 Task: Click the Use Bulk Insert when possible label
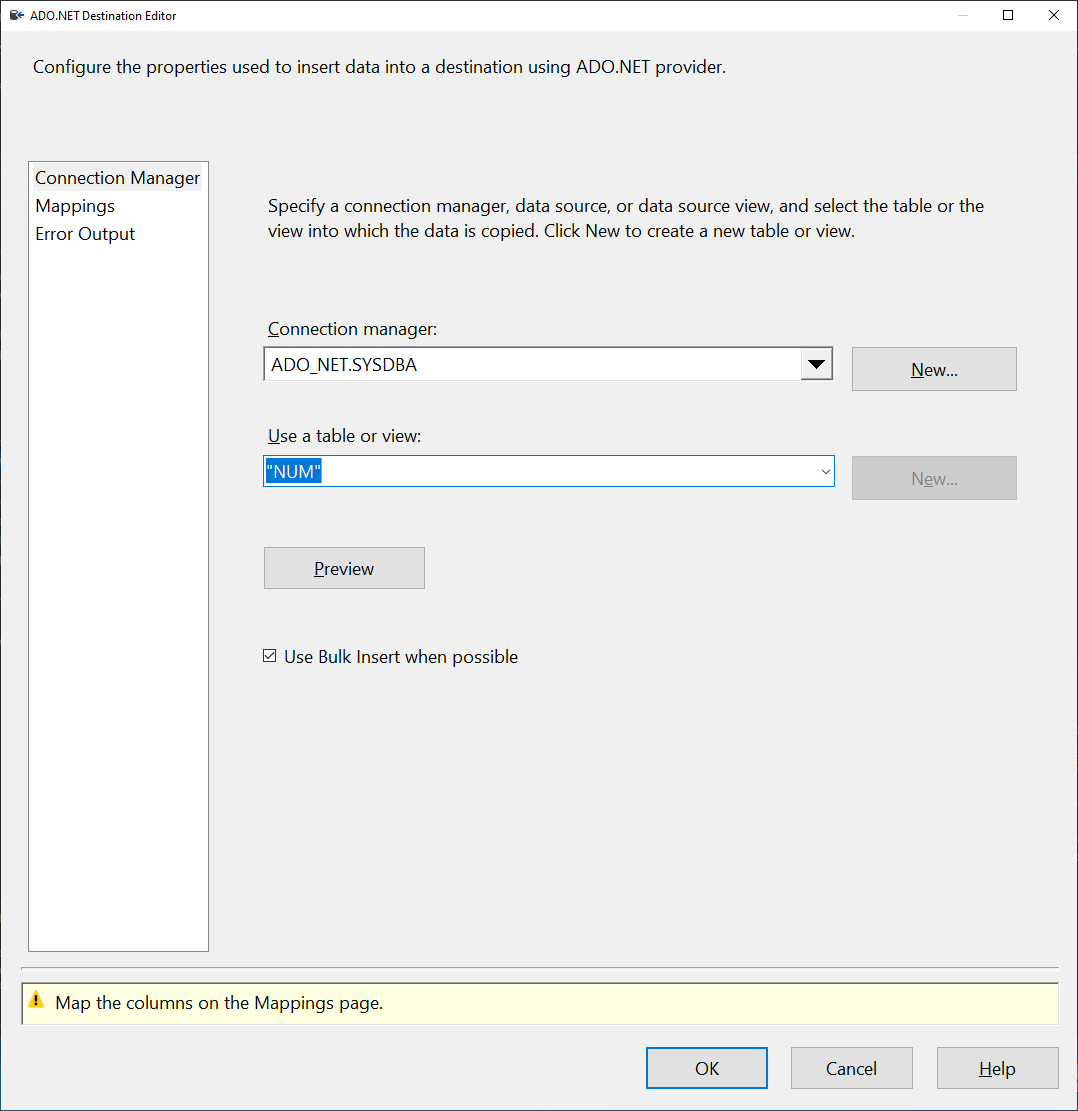tap(400, 657)
